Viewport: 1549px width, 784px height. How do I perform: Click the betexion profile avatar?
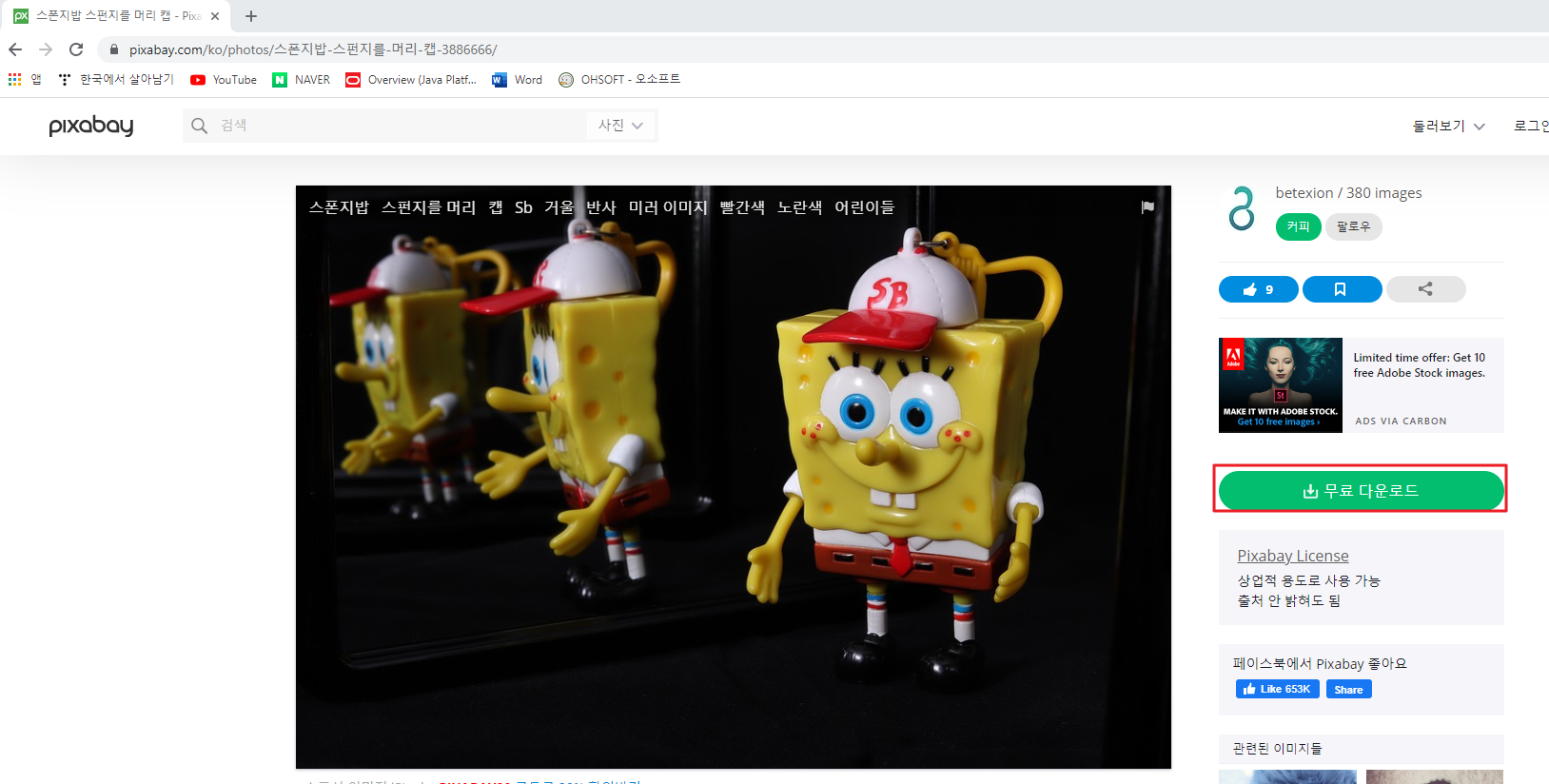(x=1242, y=208)
